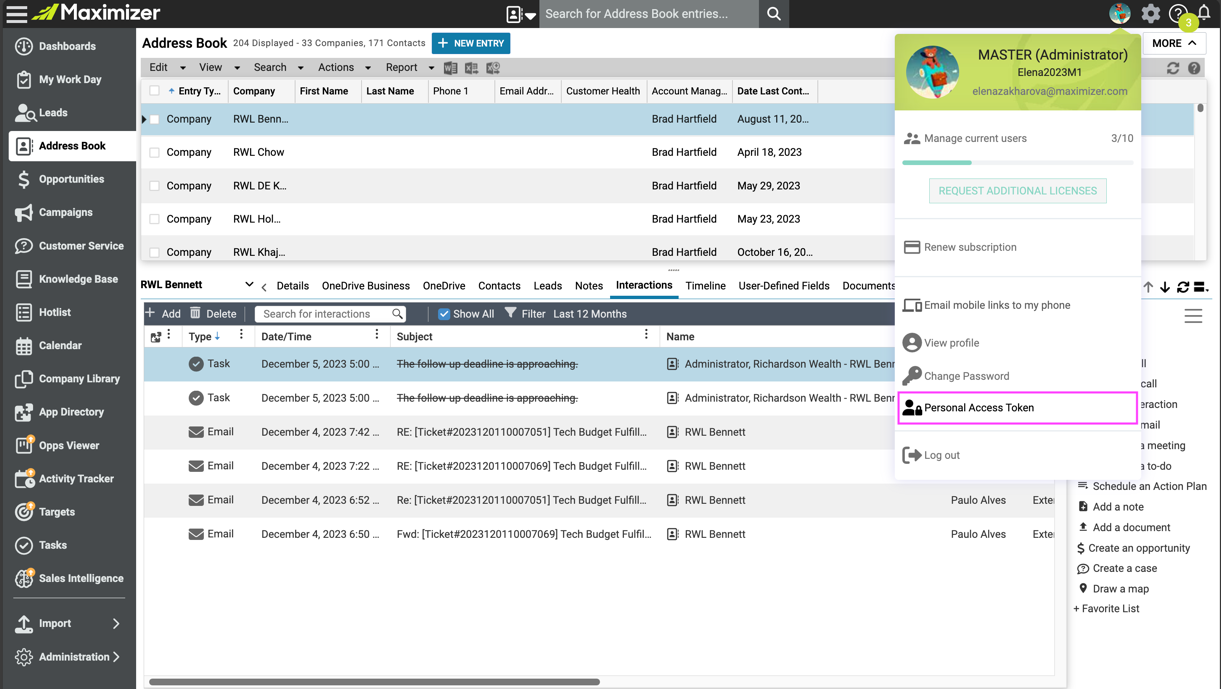
Task: Enable the Show All interactions checkbox
Action: (x=444, y=313)
